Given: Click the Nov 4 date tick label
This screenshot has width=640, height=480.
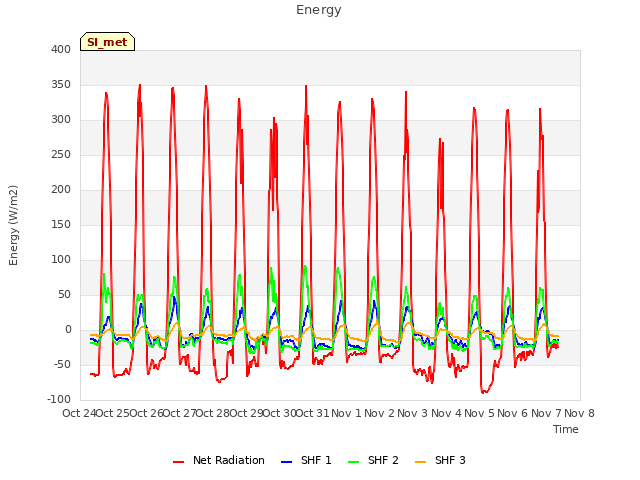Looking at the screenshot, I should click(x=446, y=413).
